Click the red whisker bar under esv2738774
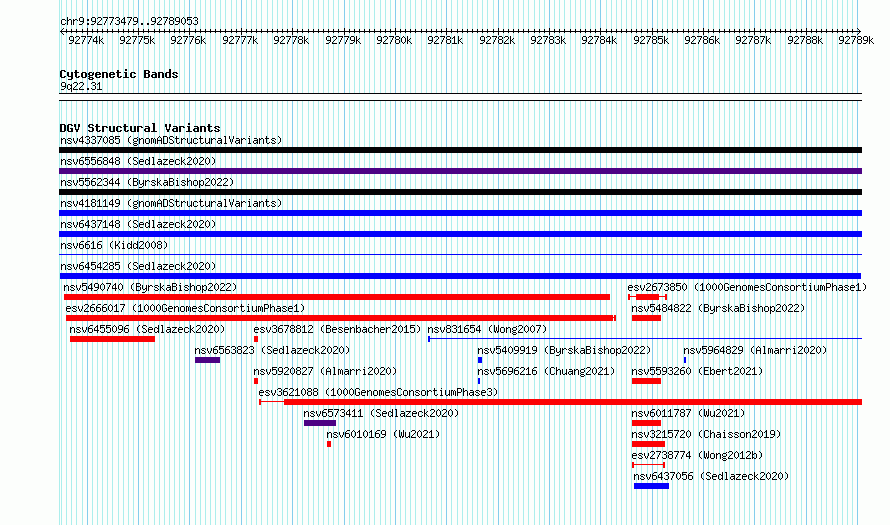This screenshot has height=525, width=890. 648,465
